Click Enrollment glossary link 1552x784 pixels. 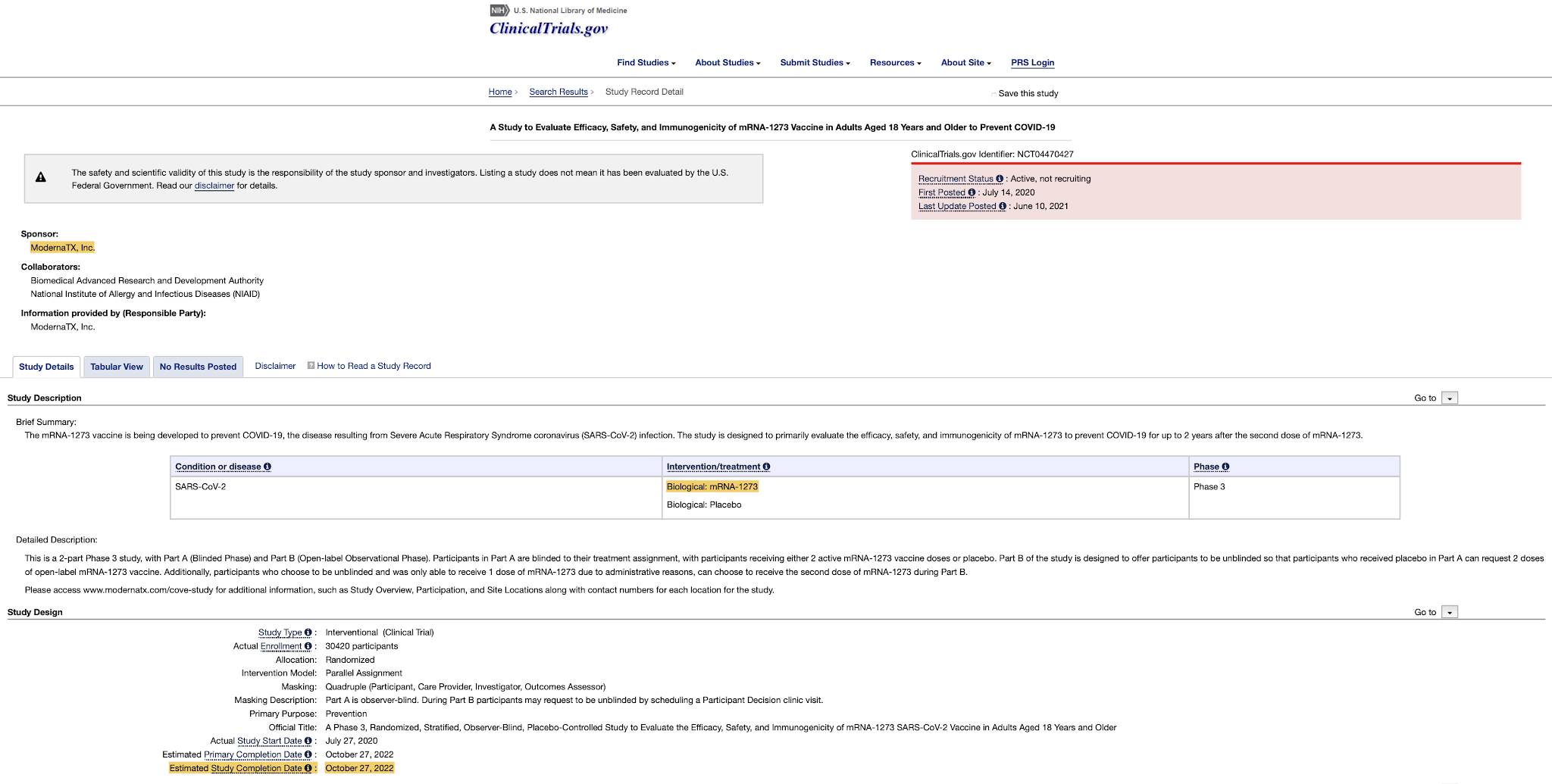click(x=281, y=646)
